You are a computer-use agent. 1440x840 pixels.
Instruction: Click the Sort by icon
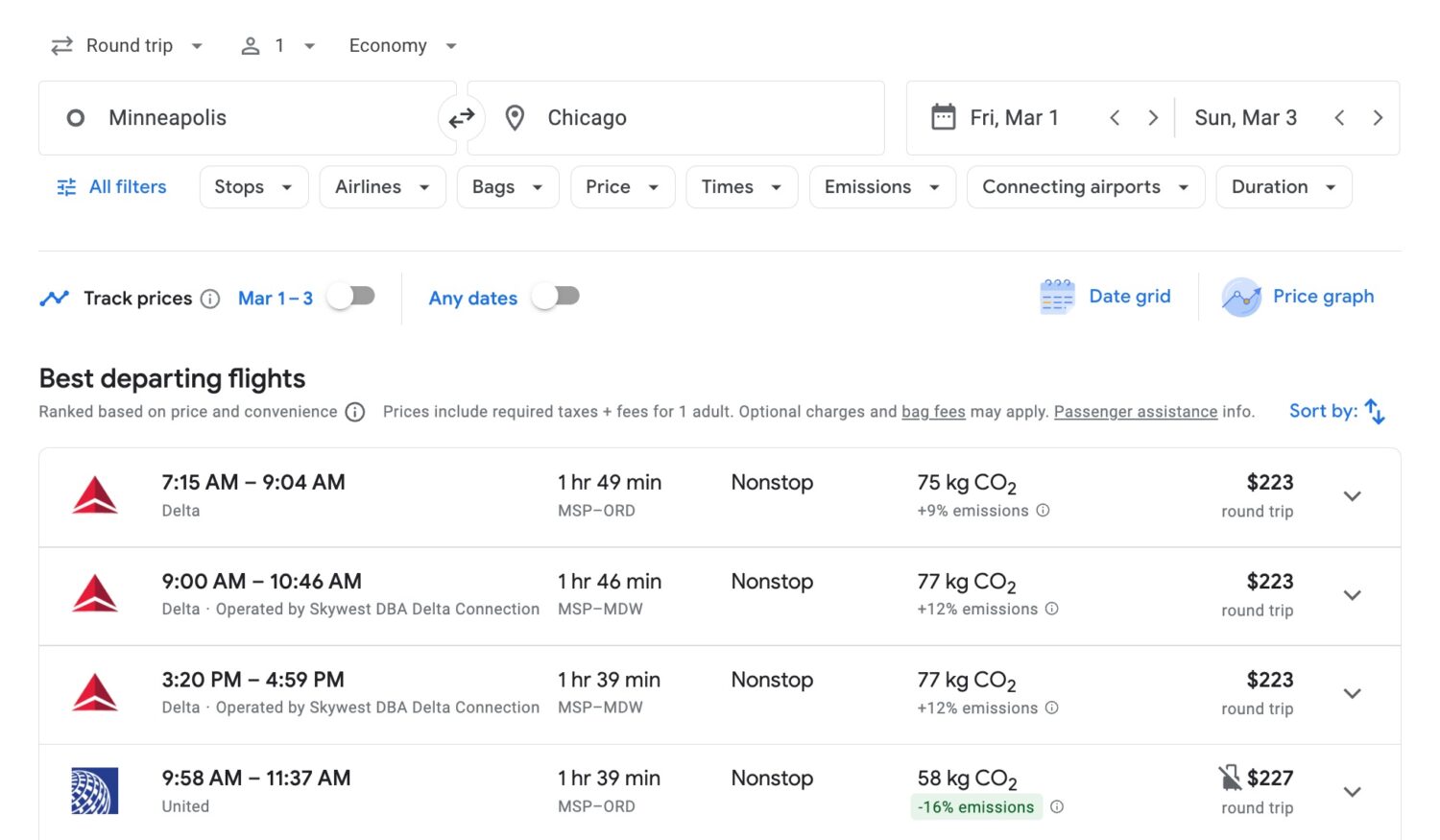(1376, 411)
